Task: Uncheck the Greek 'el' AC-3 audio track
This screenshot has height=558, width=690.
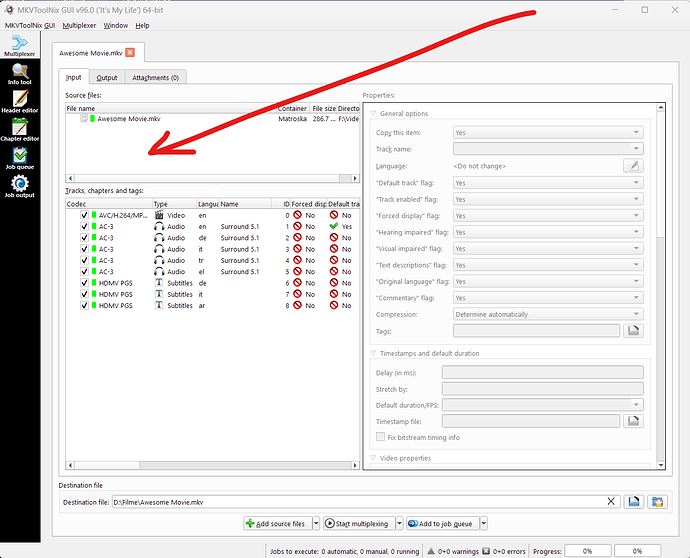Action: 84,272
